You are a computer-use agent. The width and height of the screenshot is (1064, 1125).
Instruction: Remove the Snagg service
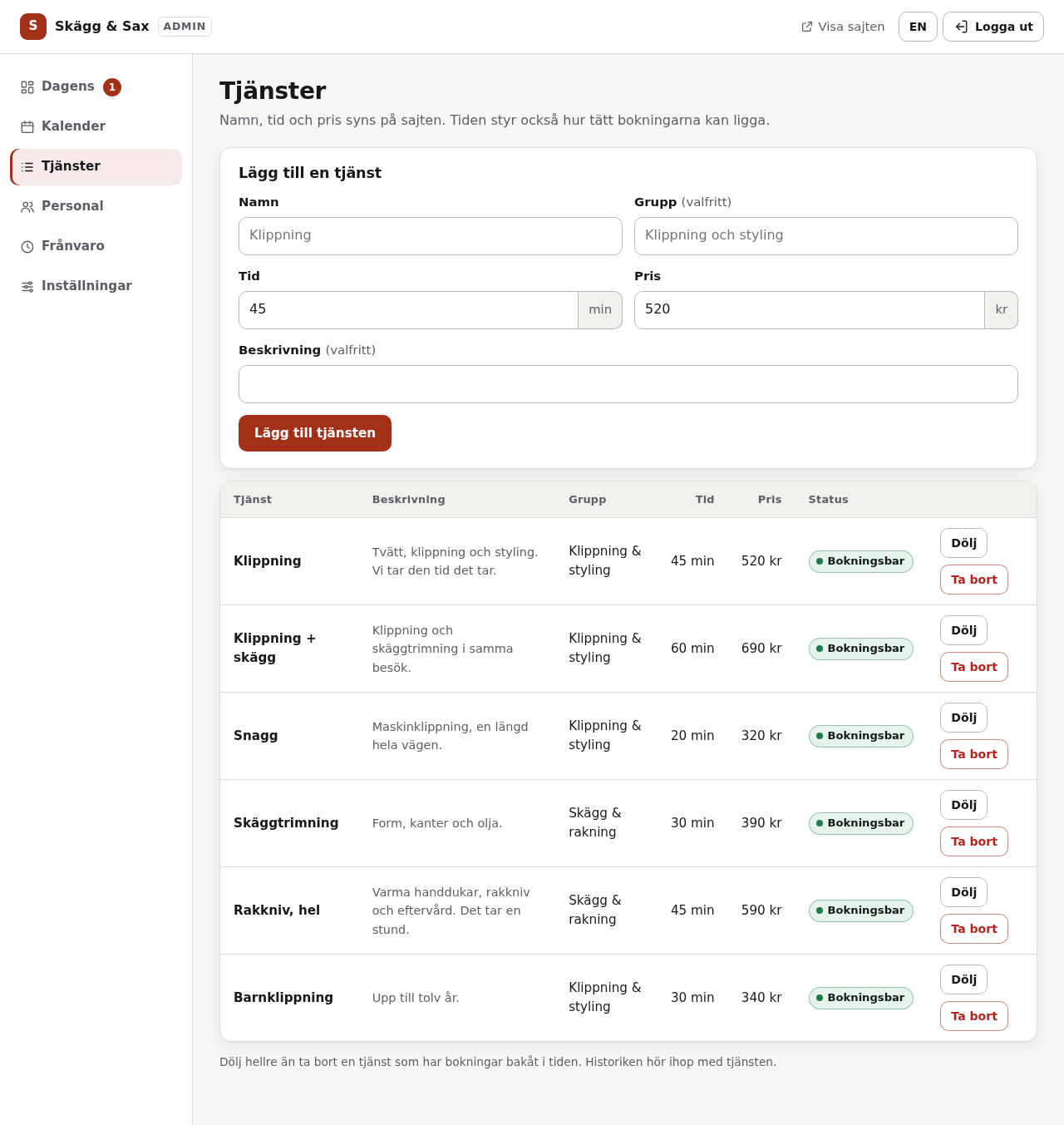click(x=974, y=754)
